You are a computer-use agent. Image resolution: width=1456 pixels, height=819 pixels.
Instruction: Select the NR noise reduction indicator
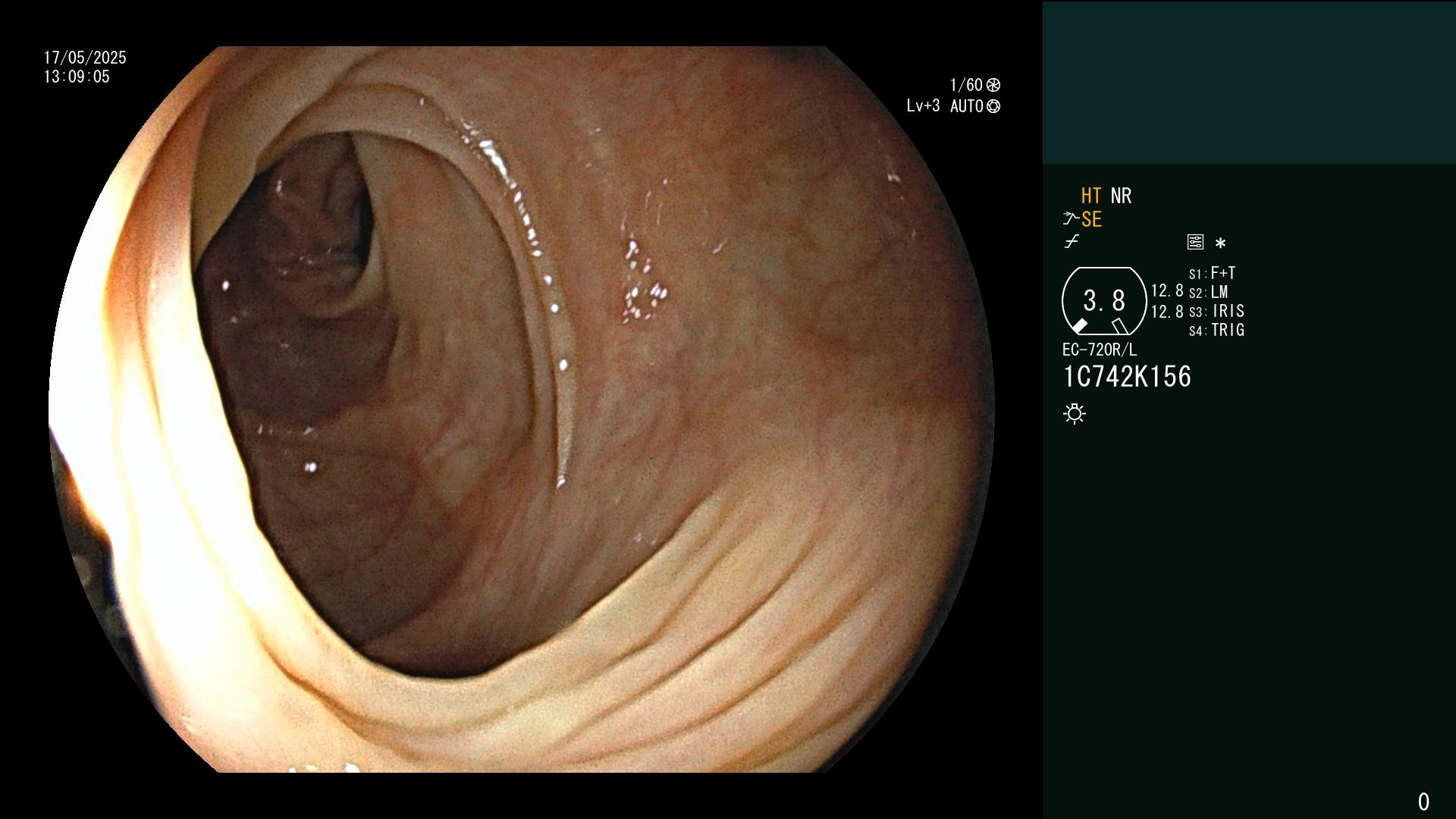(1121, 196)
